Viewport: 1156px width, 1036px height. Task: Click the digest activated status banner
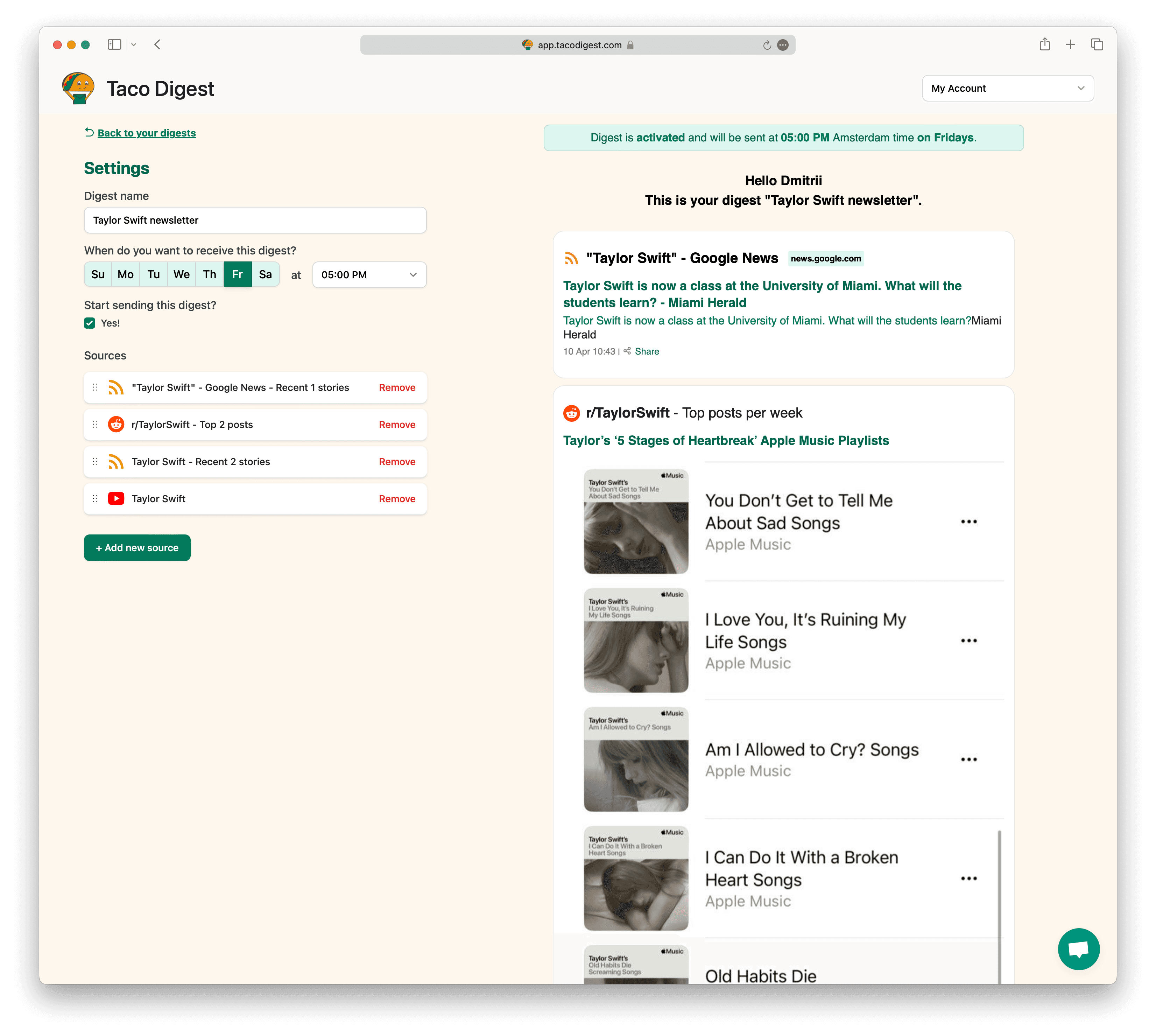[783, 138]
